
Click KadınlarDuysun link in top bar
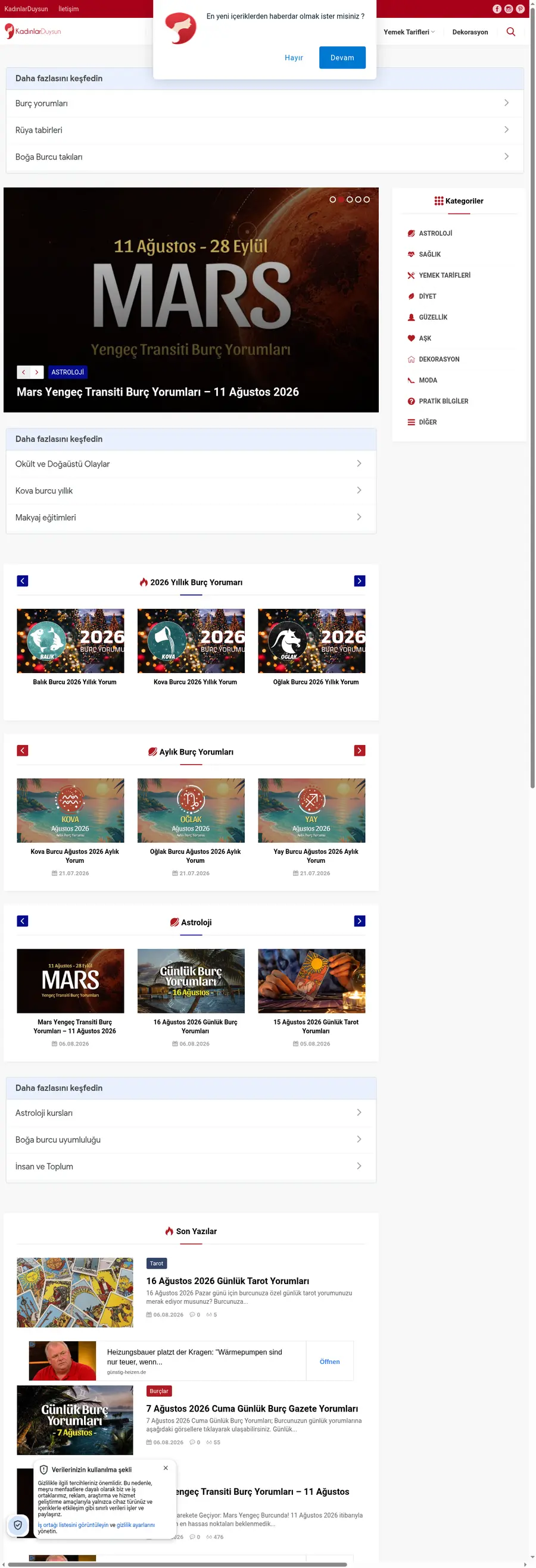pos(26,9)
